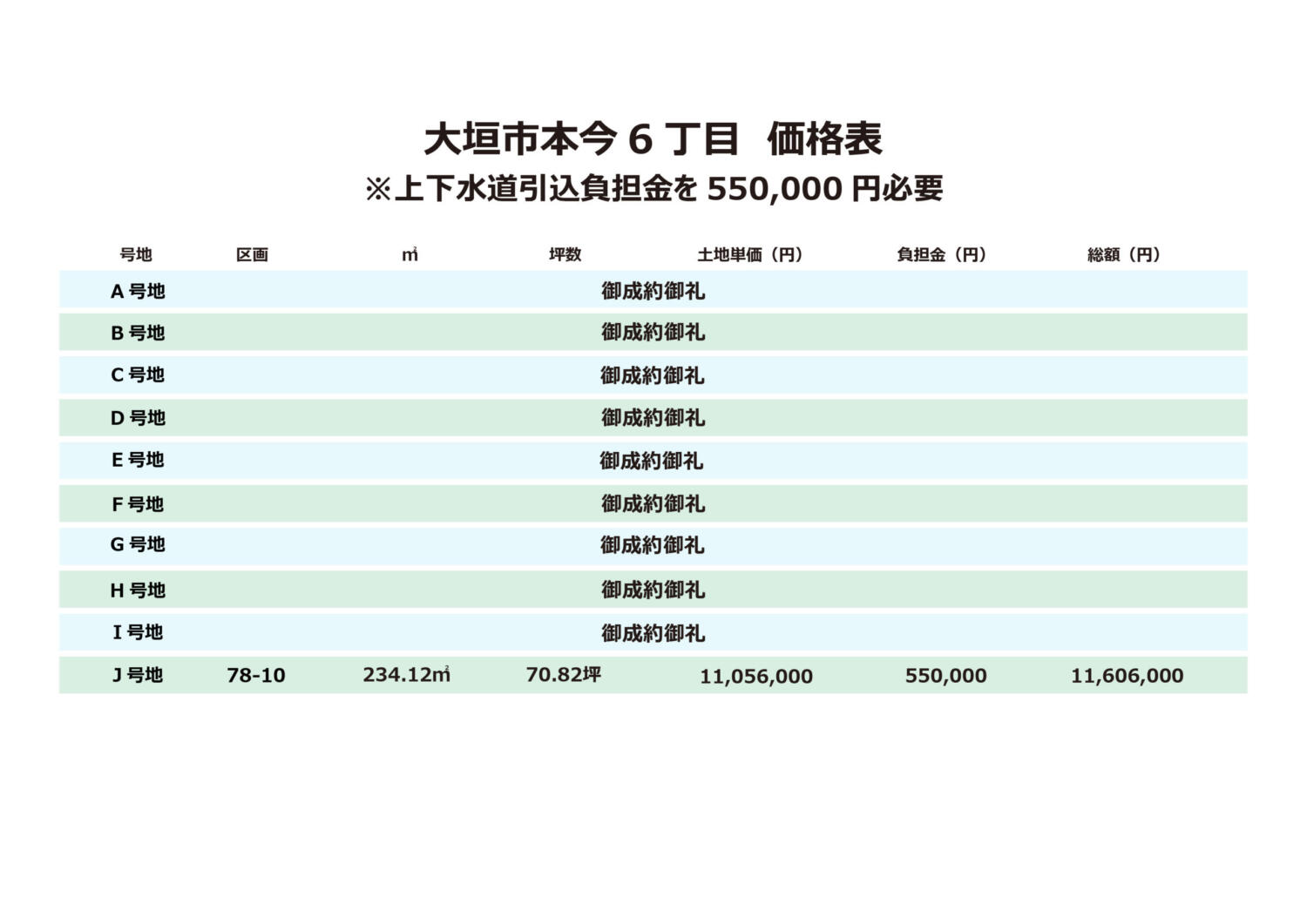Select the E号地 row label
This screenshot has width=1307, height=924.
point(138,460)
